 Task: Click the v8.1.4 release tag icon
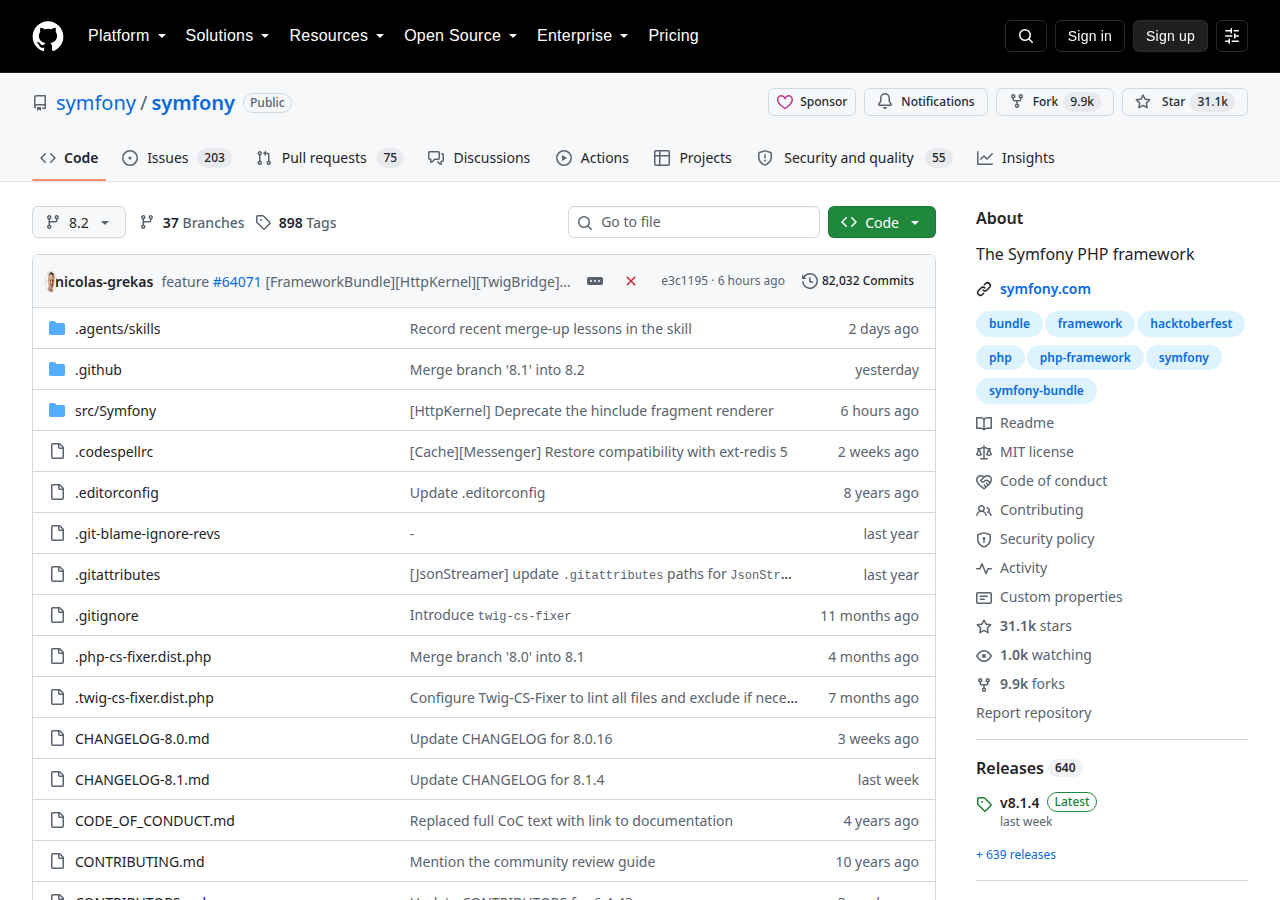[984, 803]
